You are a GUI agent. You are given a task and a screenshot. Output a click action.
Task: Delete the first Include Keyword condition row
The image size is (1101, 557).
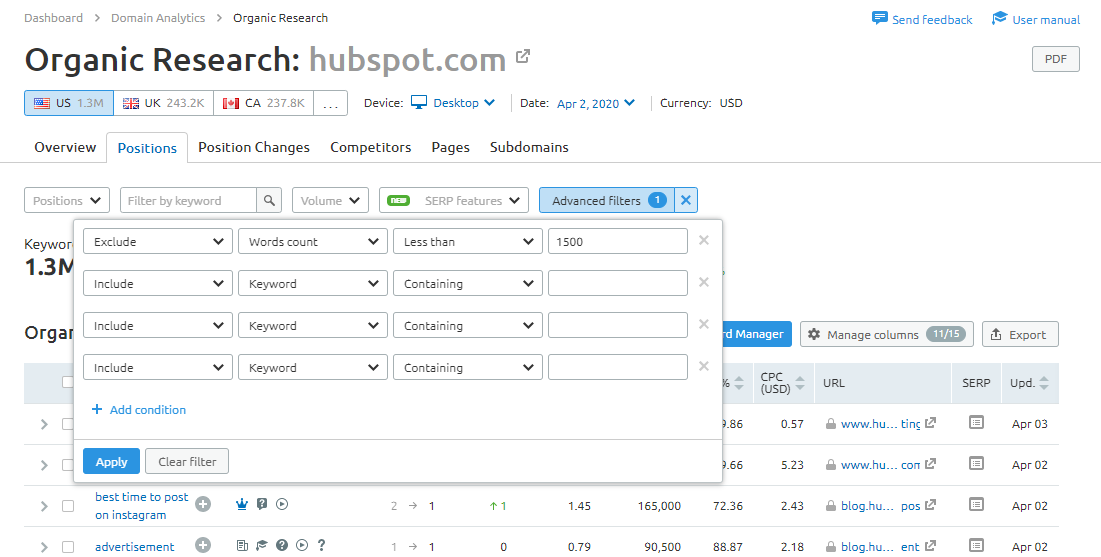click(704, 282)
